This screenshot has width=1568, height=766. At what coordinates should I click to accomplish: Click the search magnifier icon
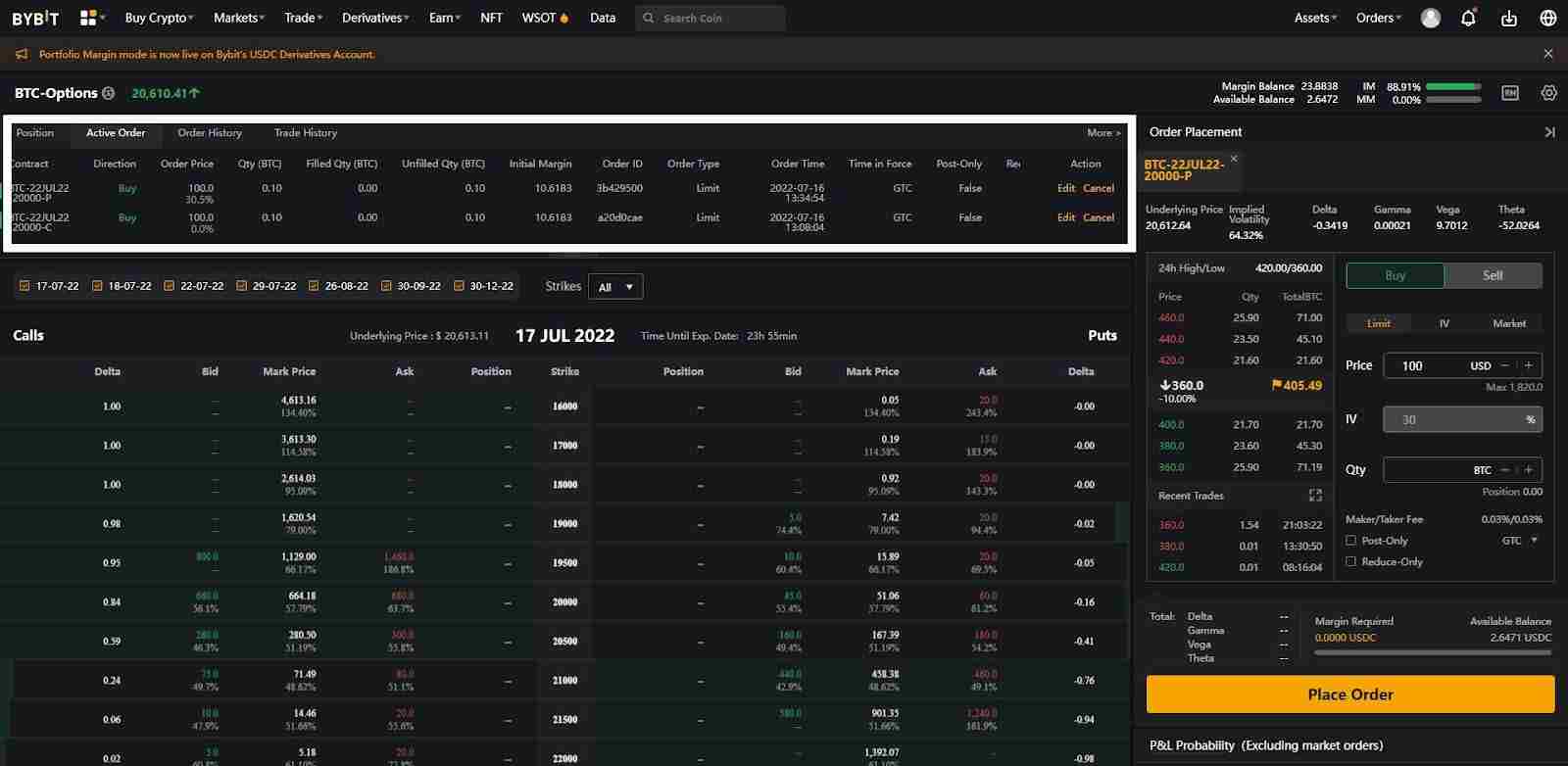tap(649, 18)
